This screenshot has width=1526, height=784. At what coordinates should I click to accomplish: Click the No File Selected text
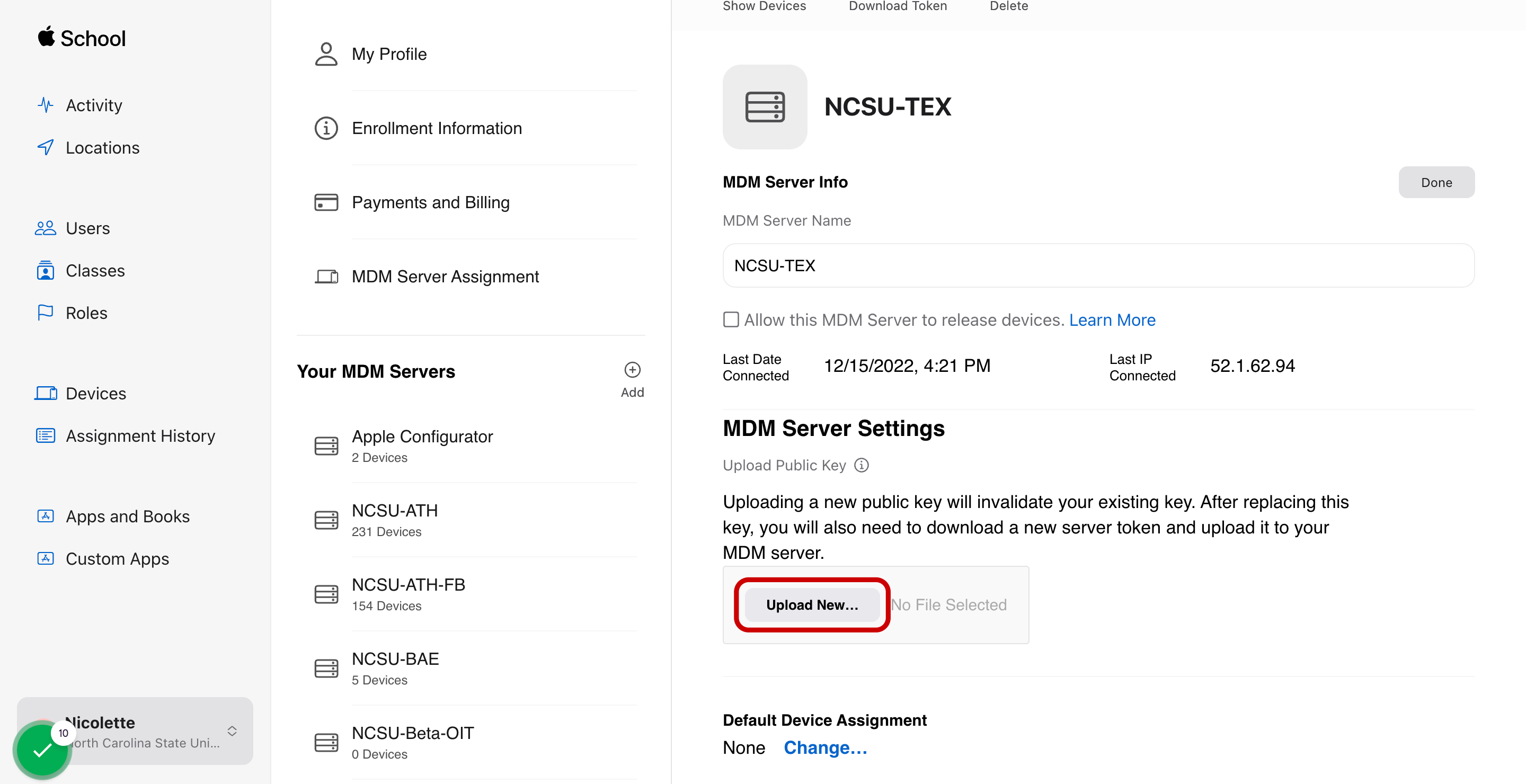[948, 604]
